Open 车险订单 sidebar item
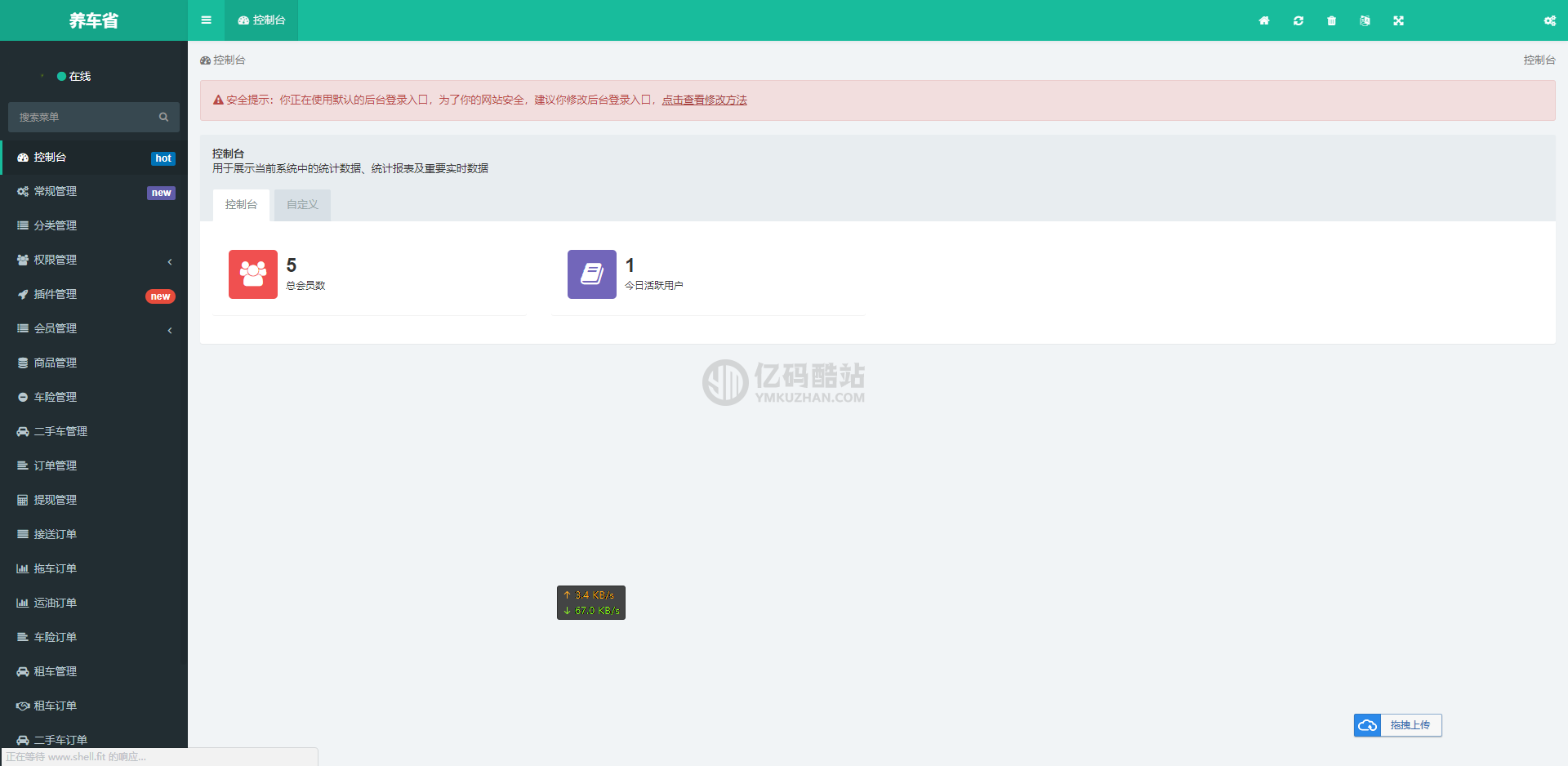The height and width of the screenshot is (766, 1568). pyautogui.click(x=94, y=638)
